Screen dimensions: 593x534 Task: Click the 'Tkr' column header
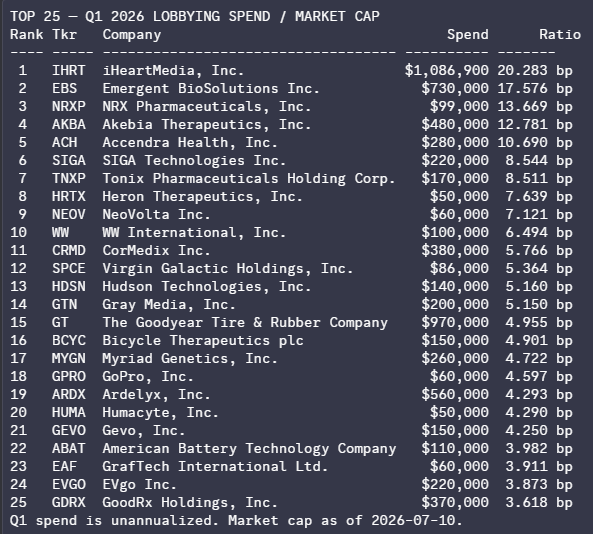64,34
